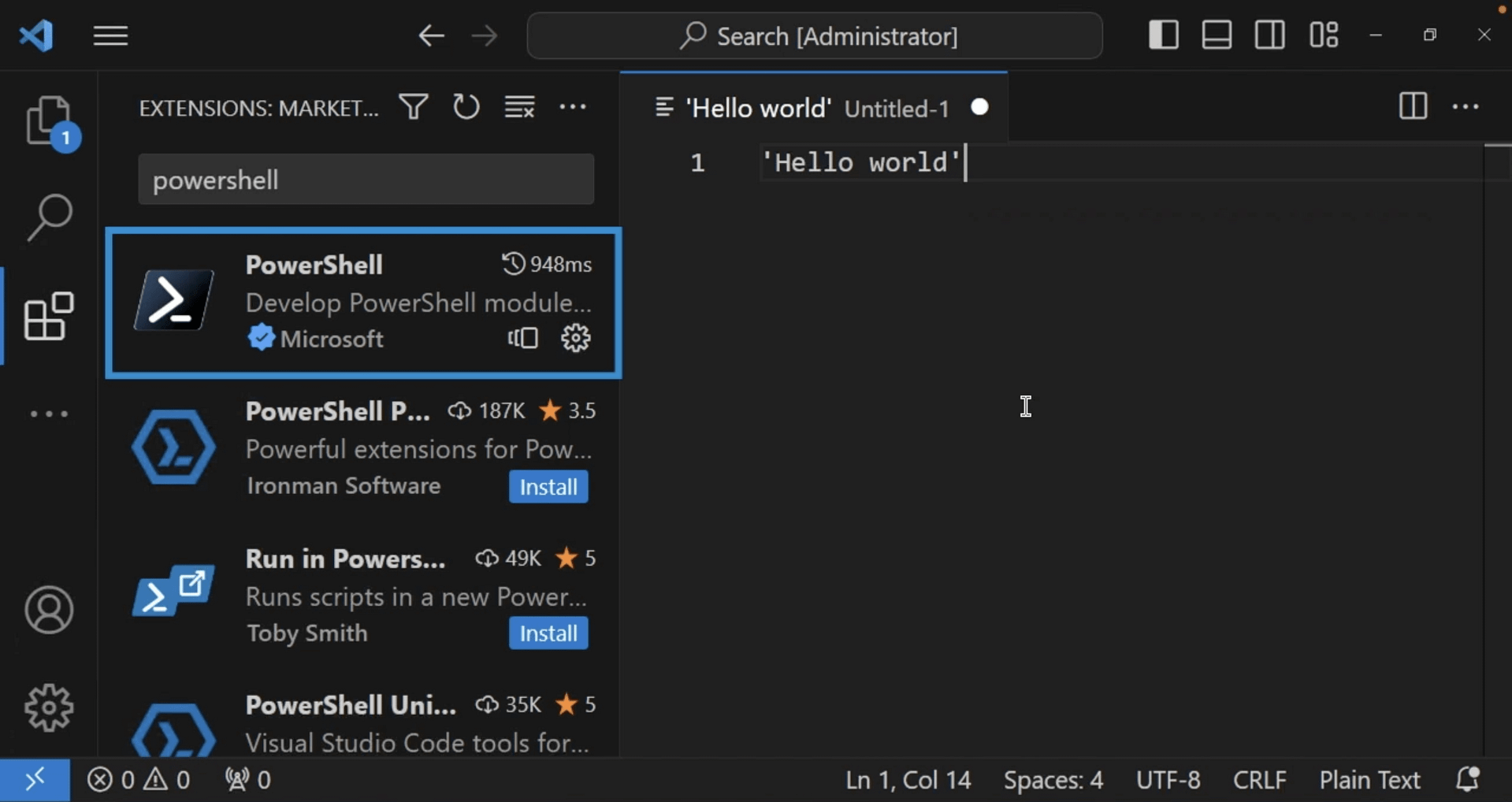The height and width of the screenshot is (802, 1512).
Task: Click line number 1 in the gutter
Action: coord(697,163)
